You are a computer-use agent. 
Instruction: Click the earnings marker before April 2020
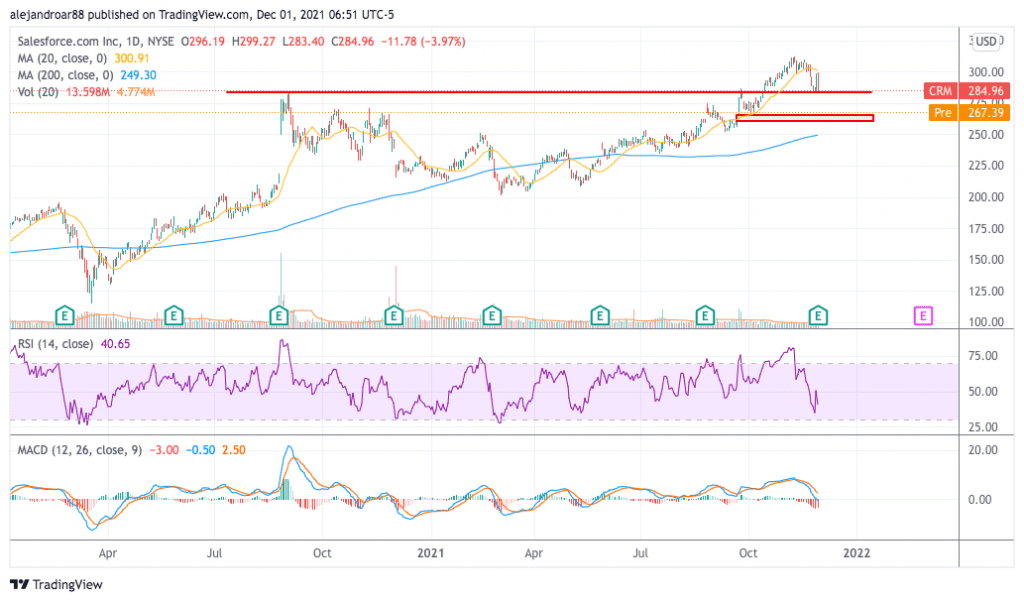(64, 316)
